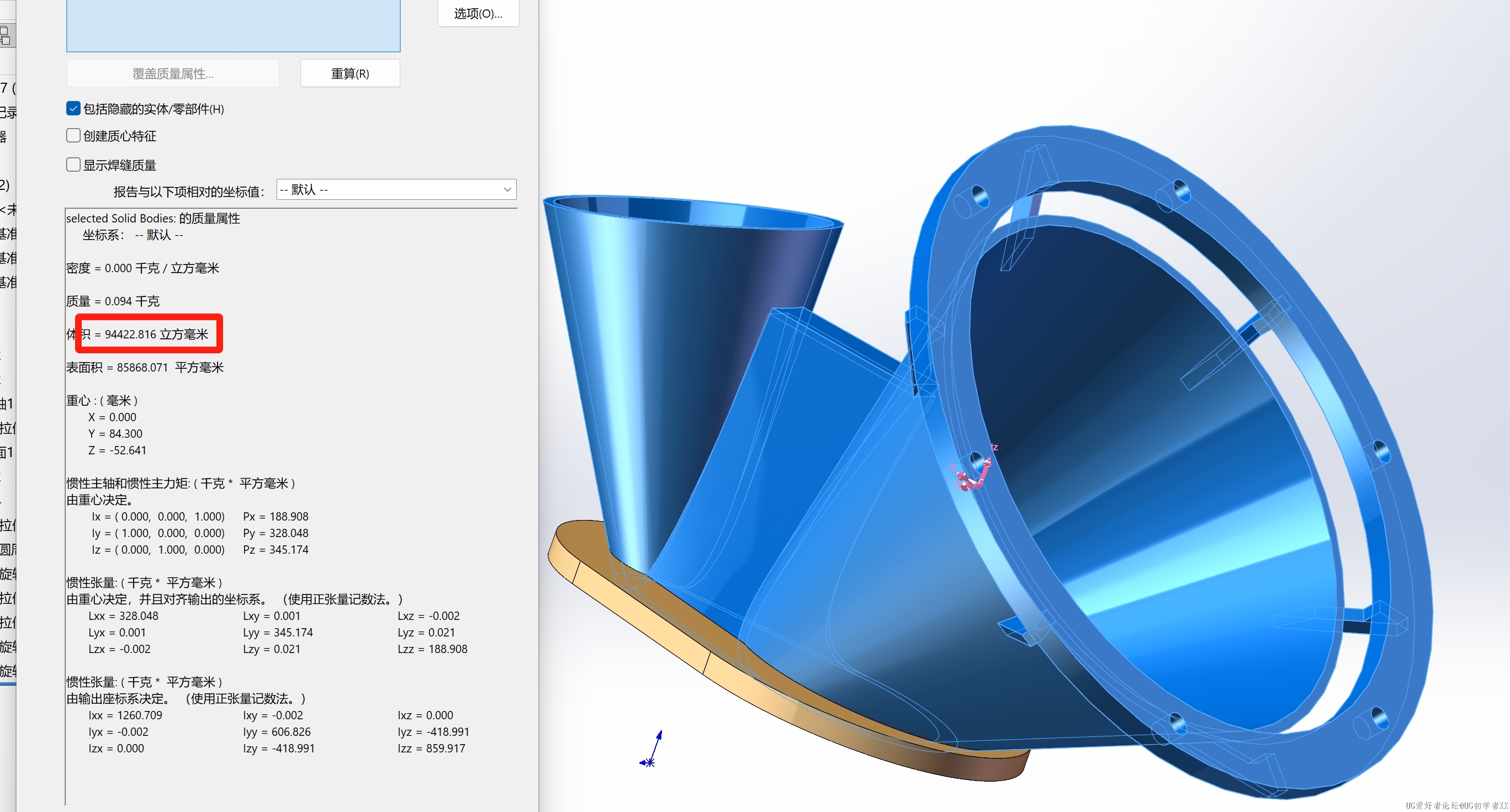Click the 'Ix = ( 0.000, 0.000, 1.000)' entry
Screen dimensions: 1510x812
pos(158,516)
